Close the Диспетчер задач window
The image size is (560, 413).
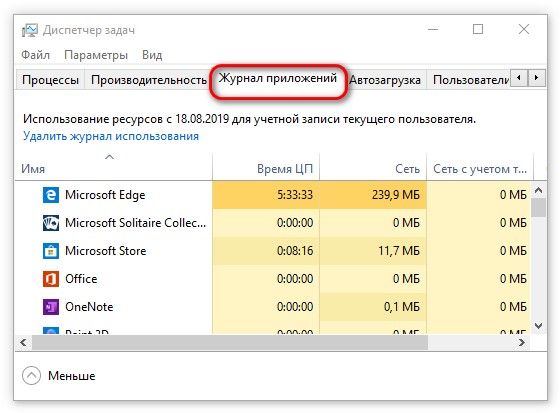pos(524,29)
